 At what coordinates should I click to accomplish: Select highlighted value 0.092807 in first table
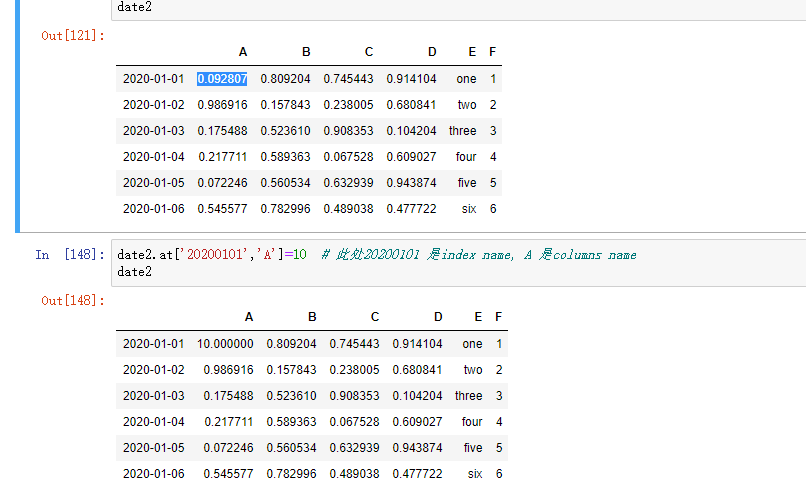222,79
